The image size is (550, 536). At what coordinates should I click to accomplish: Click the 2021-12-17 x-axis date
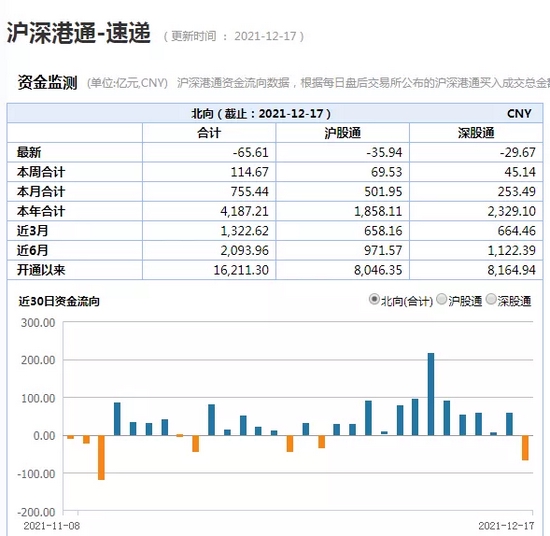[506, 526]
